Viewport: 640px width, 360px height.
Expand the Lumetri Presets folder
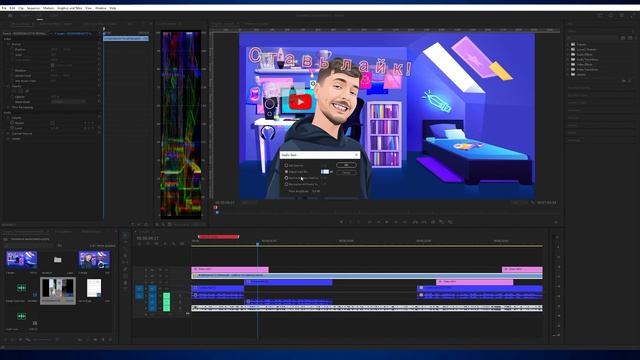[x=569, y=49]
